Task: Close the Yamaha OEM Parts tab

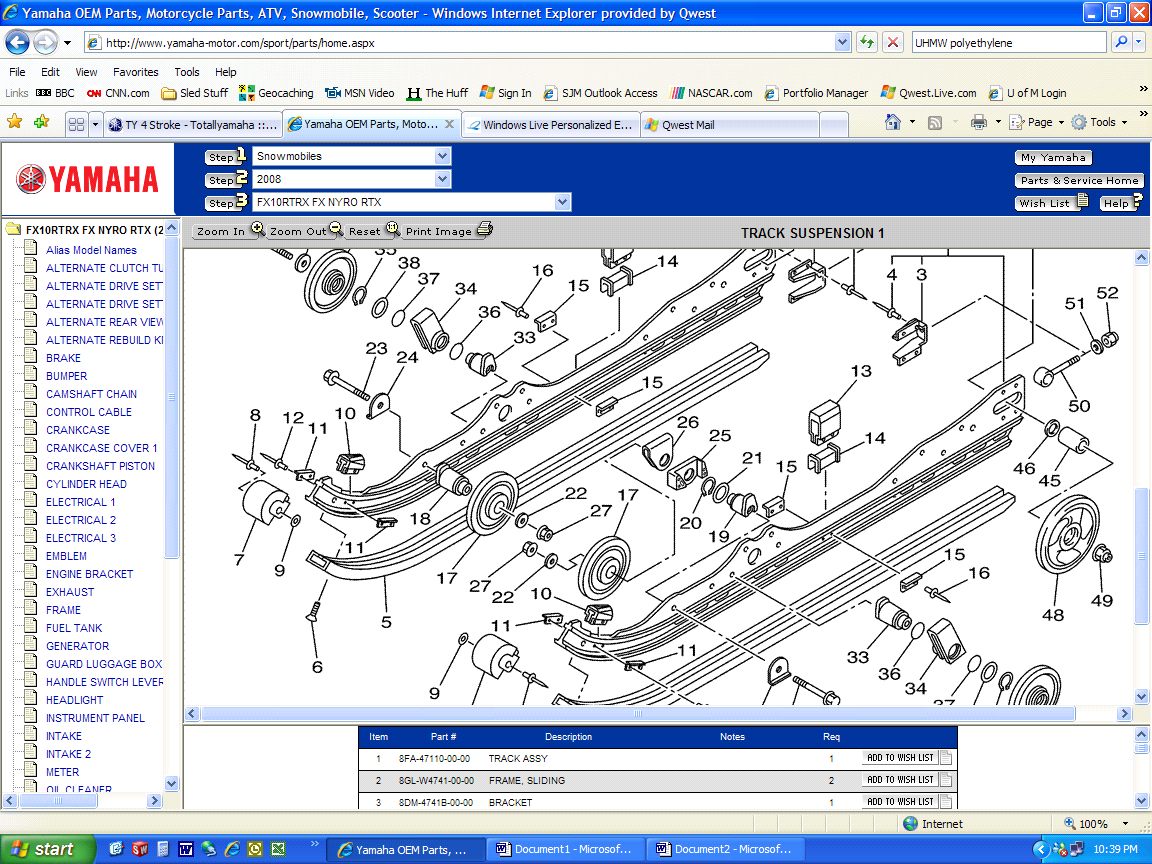Action: click(x=450, y=123)
